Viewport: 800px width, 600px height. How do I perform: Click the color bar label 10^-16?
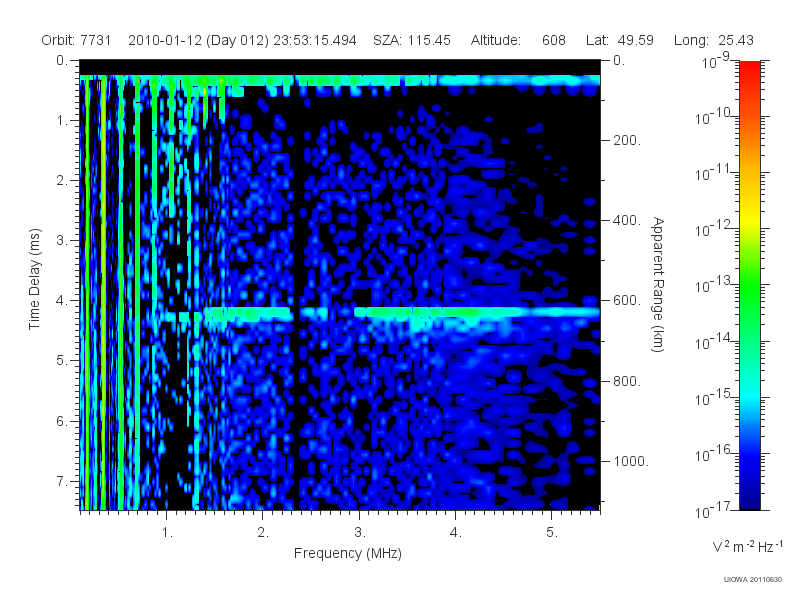pos(713,454)
